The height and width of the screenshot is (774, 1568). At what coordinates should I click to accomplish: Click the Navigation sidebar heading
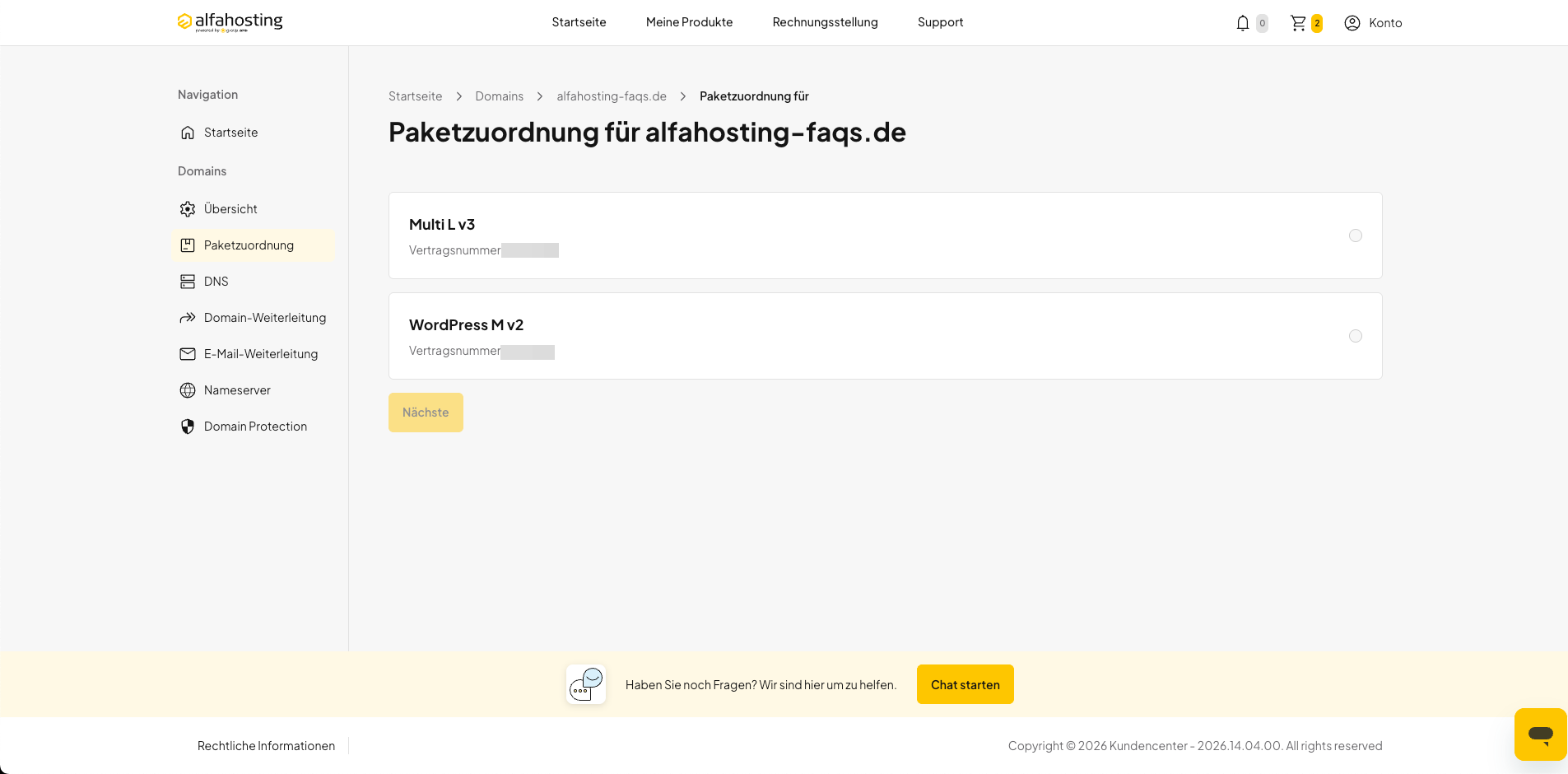(x=207, y=95)
